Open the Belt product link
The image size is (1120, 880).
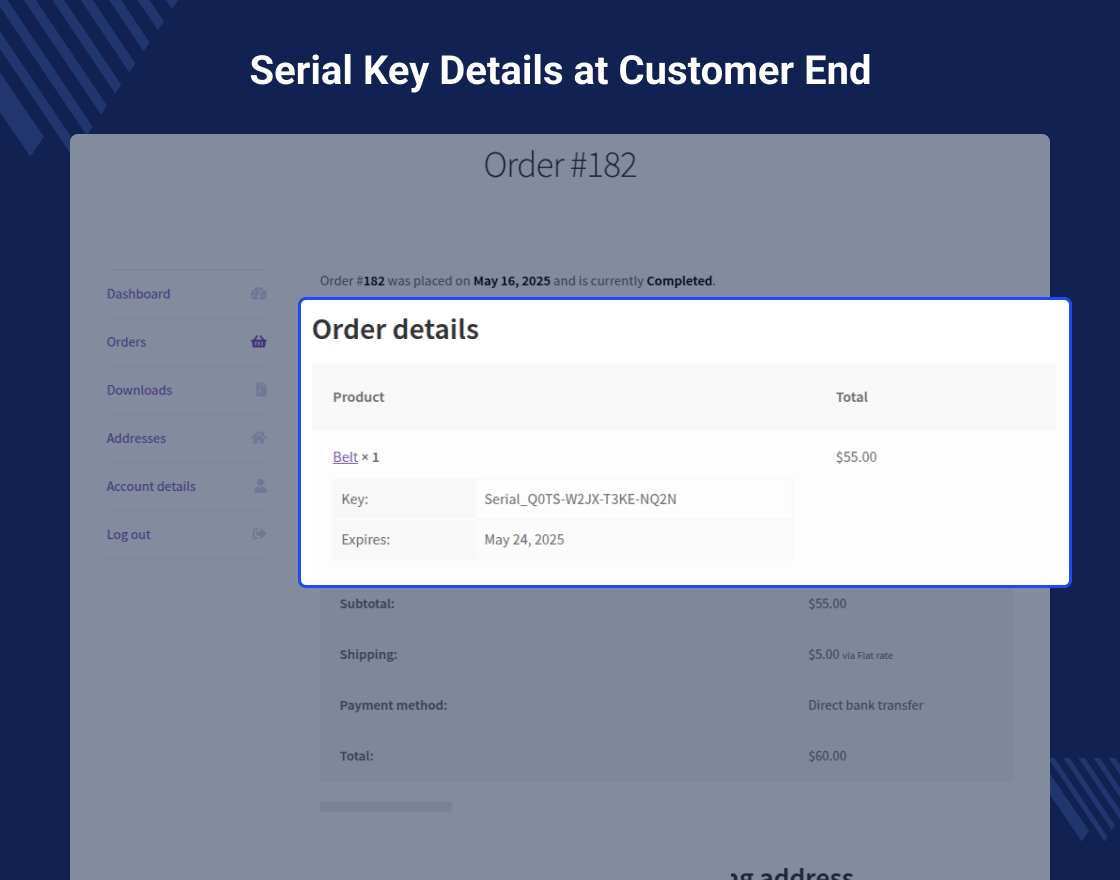click(x=345, y=457)
